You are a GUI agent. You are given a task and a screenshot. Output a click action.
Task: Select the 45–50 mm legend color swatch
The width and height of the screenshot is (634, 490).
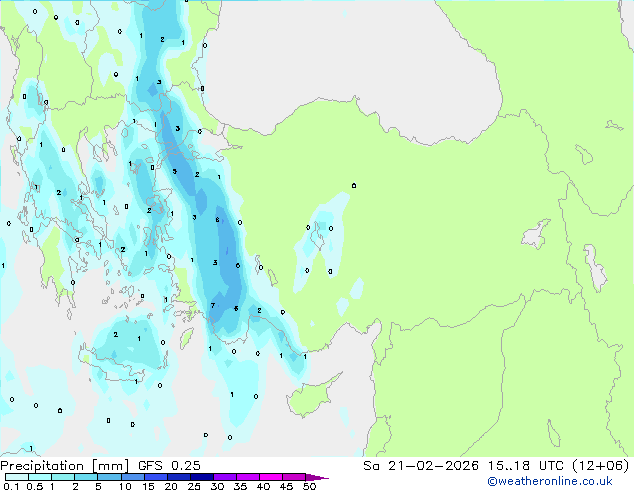click(294, 477)
